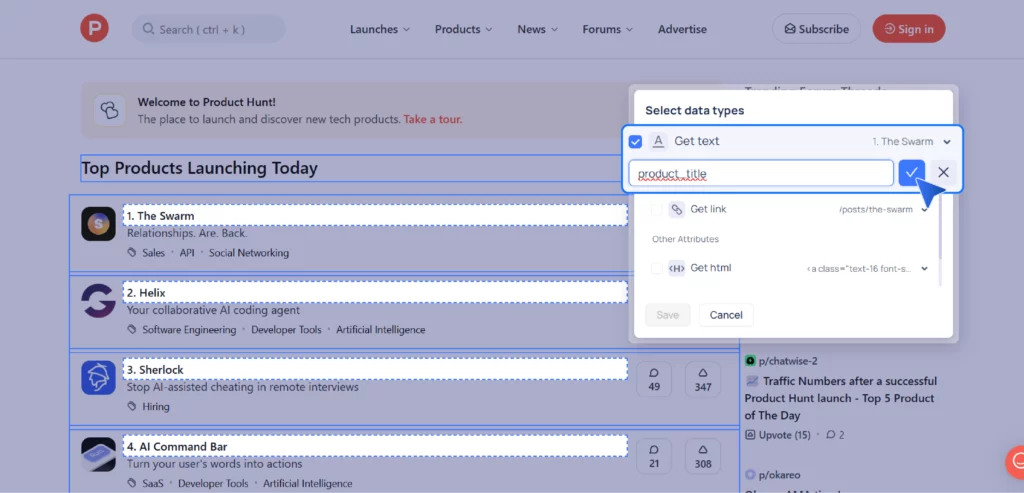Screen dimensions: 1024x493
Task: Click the orange chat widget icon
Action: point(1015,461)
